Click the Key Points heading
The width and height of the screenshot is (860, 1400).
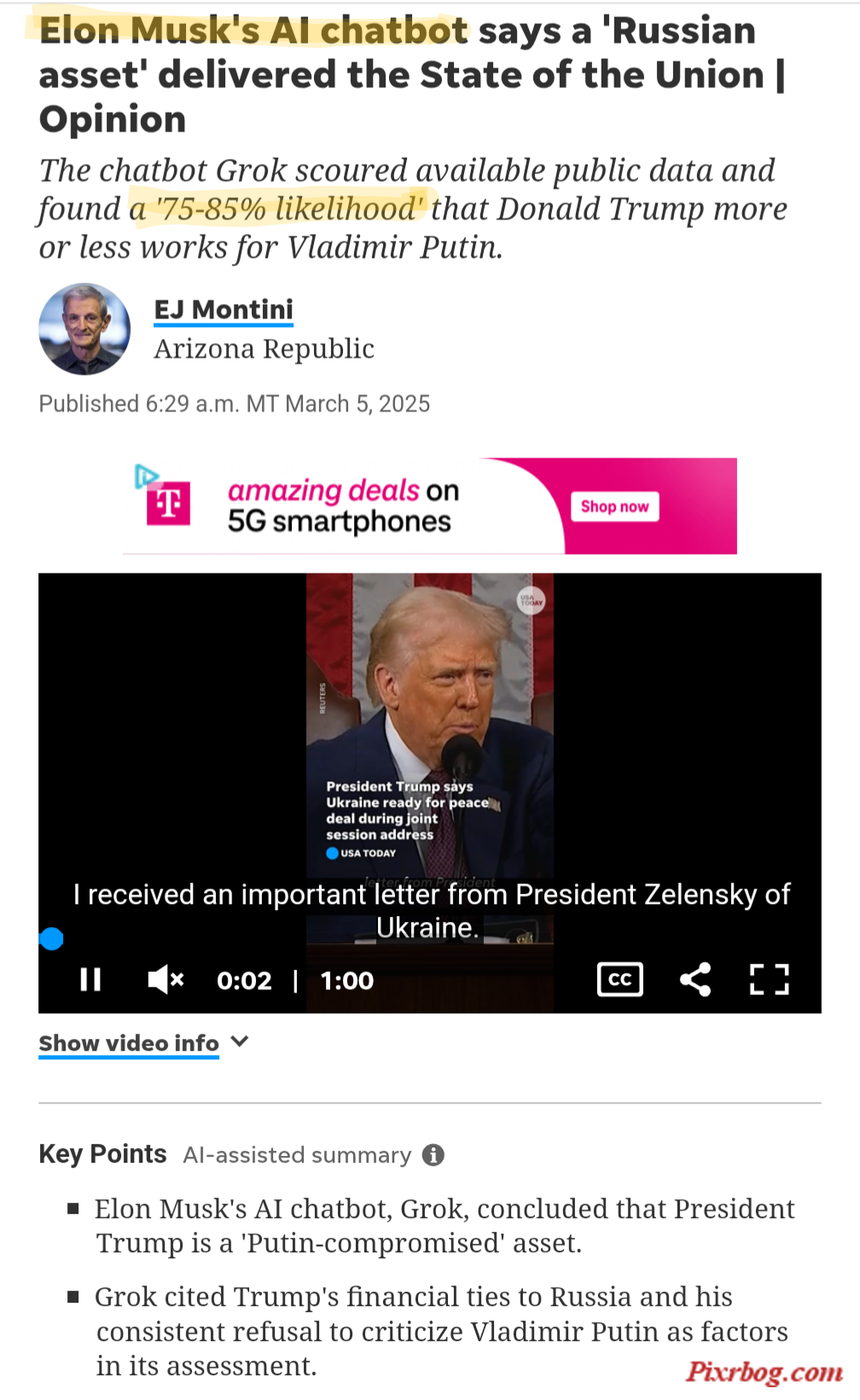(102, 1154)
